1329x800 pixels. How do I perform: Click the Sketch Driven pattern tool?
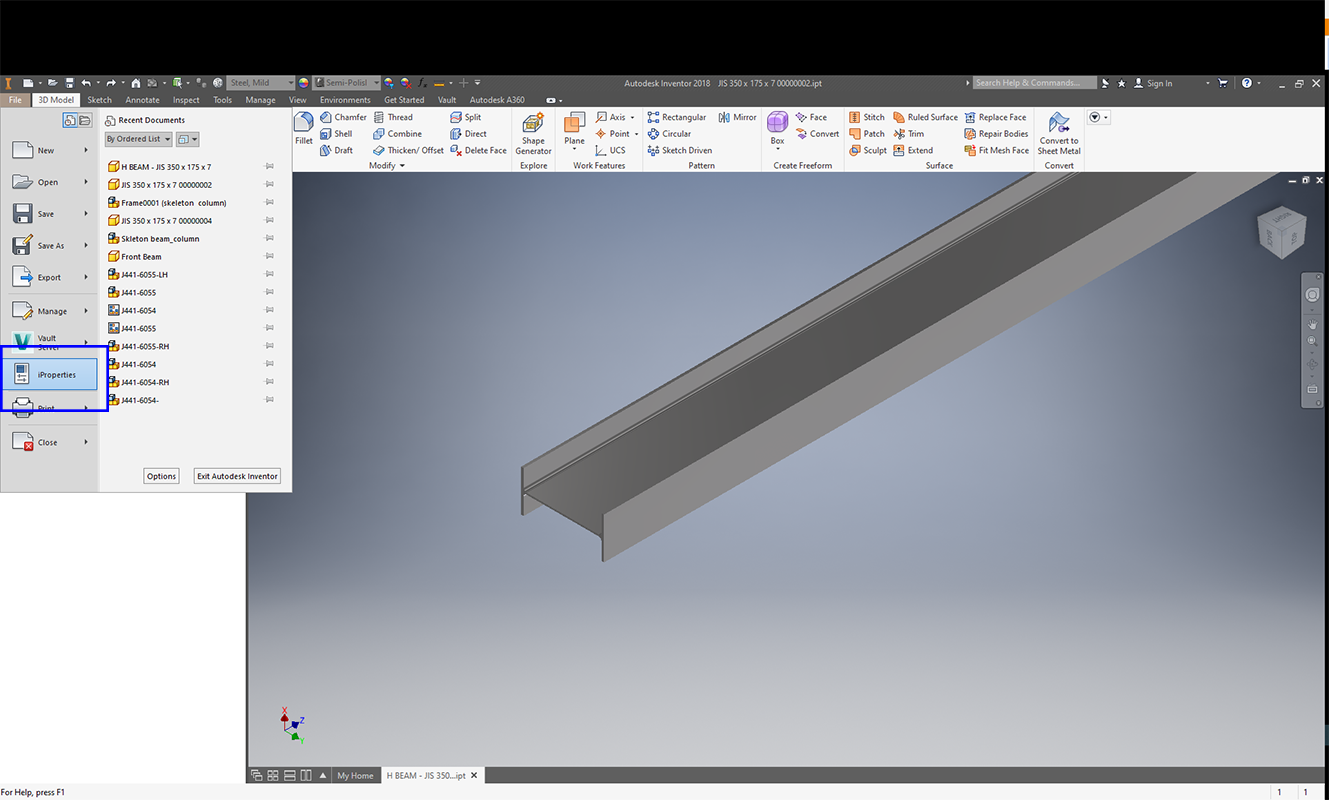(680, 150)
